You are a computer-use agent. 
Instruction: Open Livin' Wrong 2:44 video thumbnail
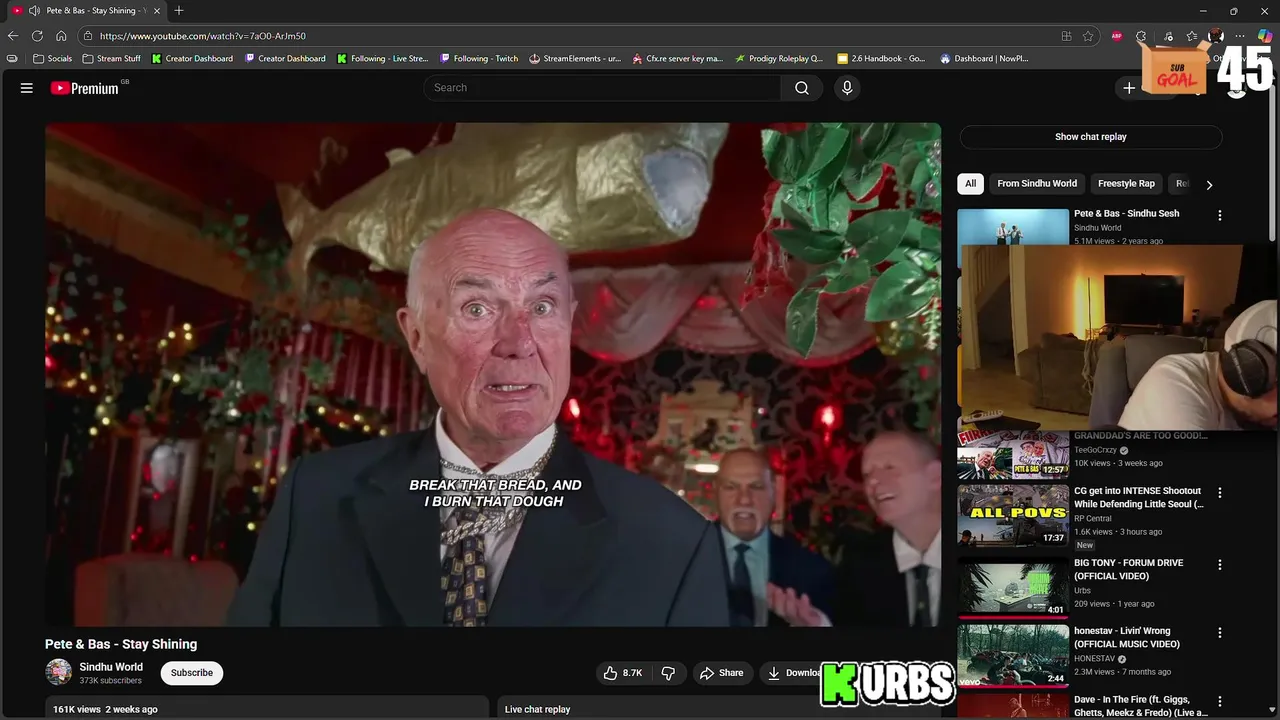pyautogui.click(x=1013, y=656)
